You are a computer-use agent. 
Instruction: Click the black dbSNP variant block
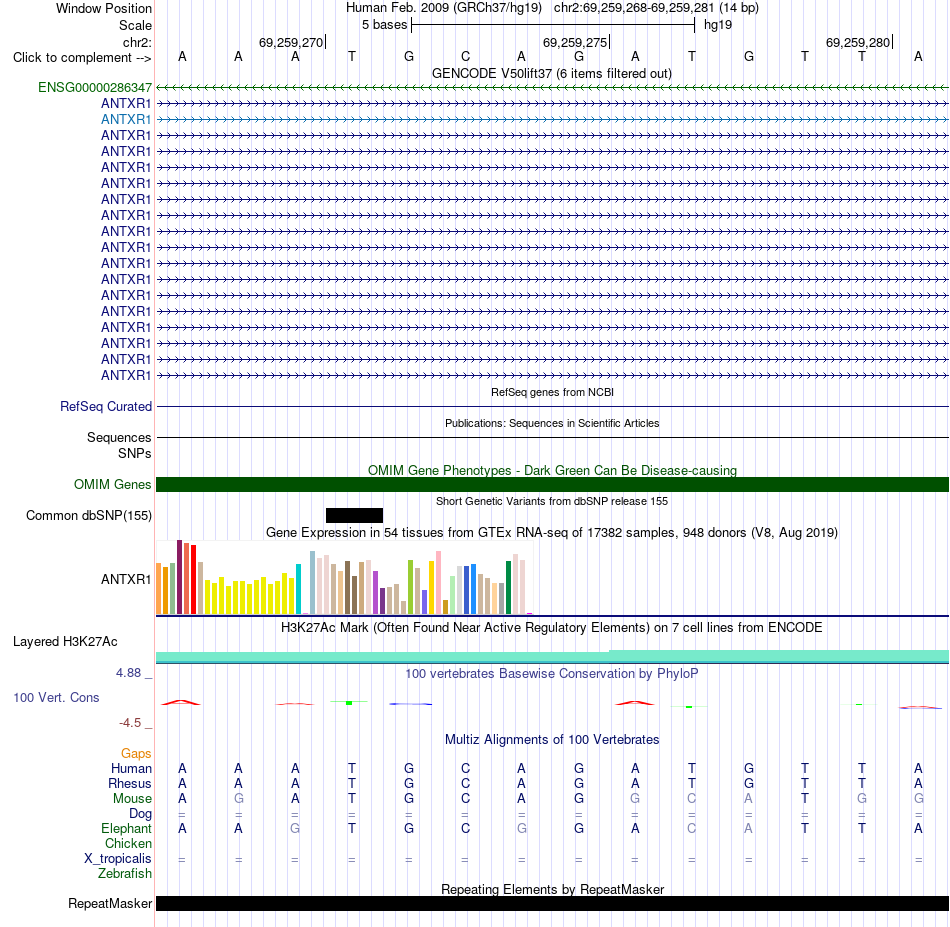click(354, 516)
